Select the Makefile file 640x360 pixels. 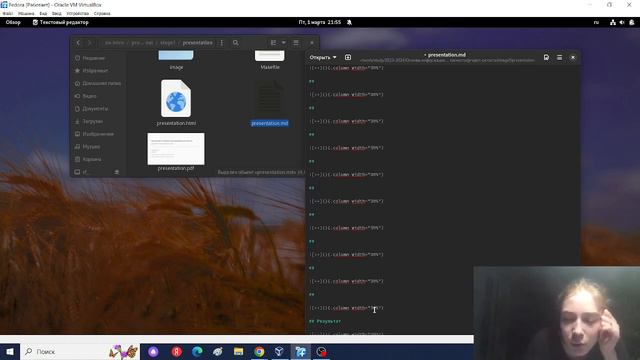(x=269, y=56)
